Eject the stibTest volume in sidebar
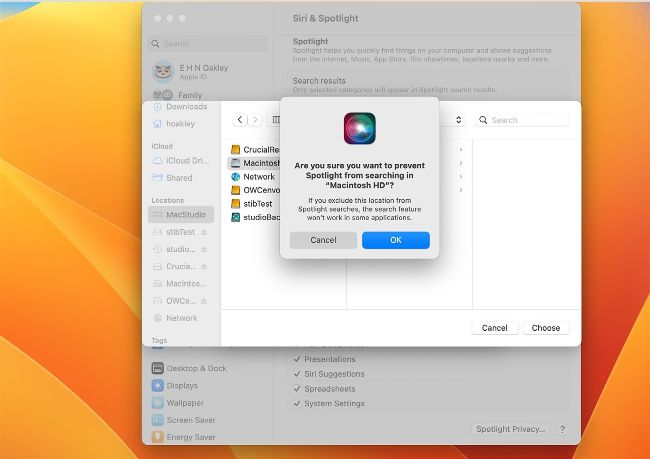The width and height of the screenshot is (650, 459). coord(204,232)
